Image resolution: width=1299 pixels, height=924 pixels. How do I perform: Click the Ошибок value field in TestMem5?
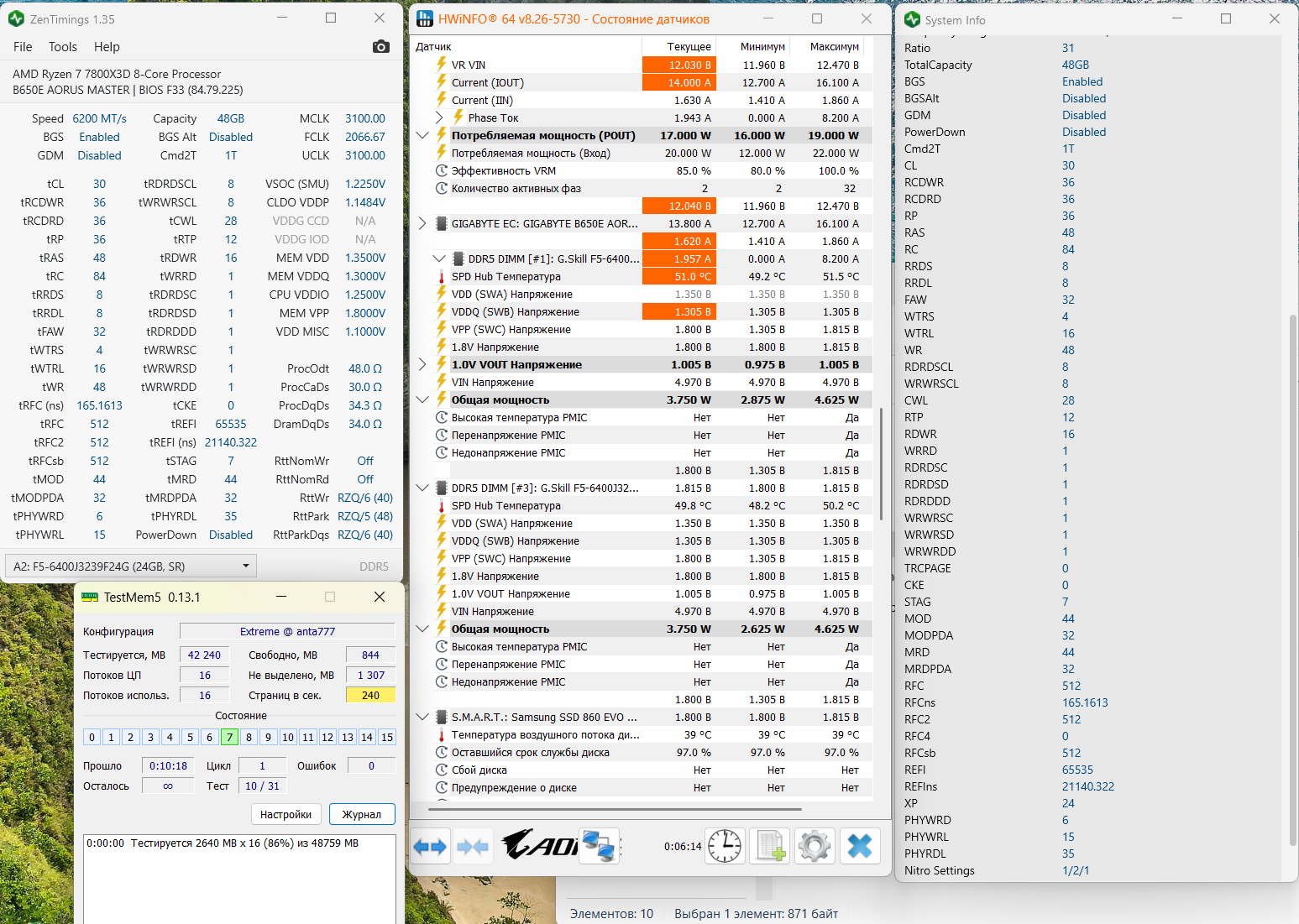click(371, 765)
